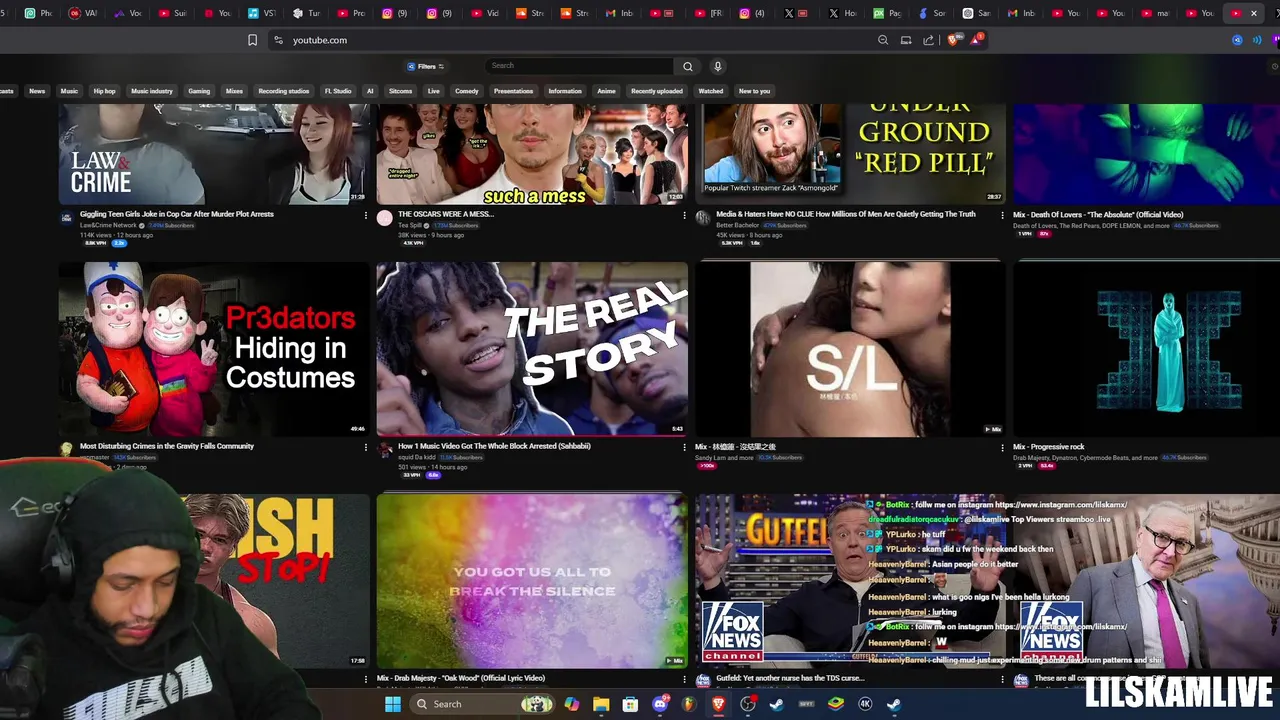Select the FL Studio chip
The width and height of the screenshot is (1280, 720).
338,91
